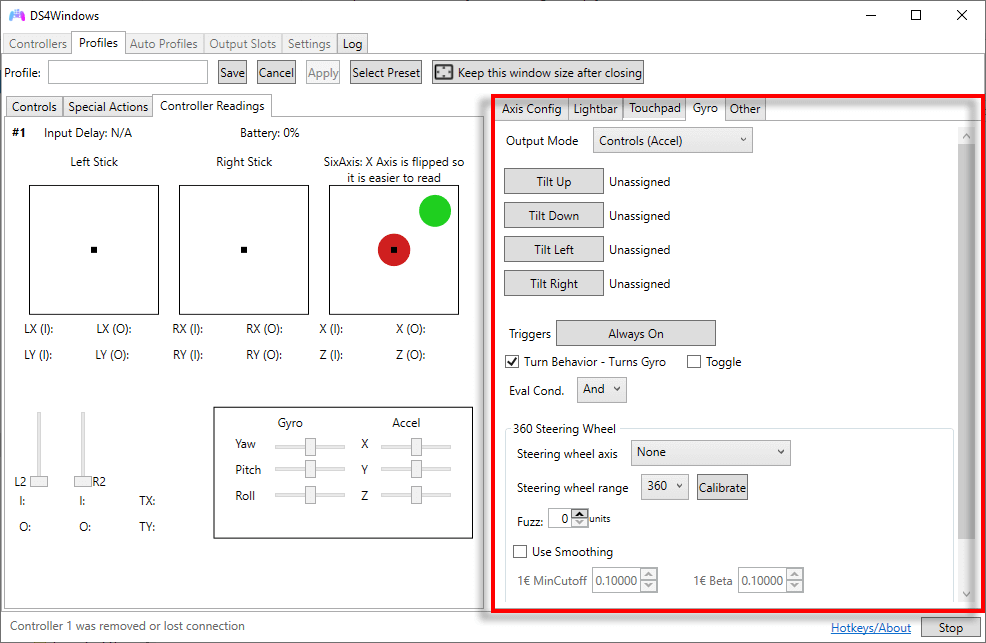Image resolution: width=986 pixels, height=643 pixels.
Task: Toggle Turn Behavior - Turns Gyro checkbox
Action: (512, 361)
